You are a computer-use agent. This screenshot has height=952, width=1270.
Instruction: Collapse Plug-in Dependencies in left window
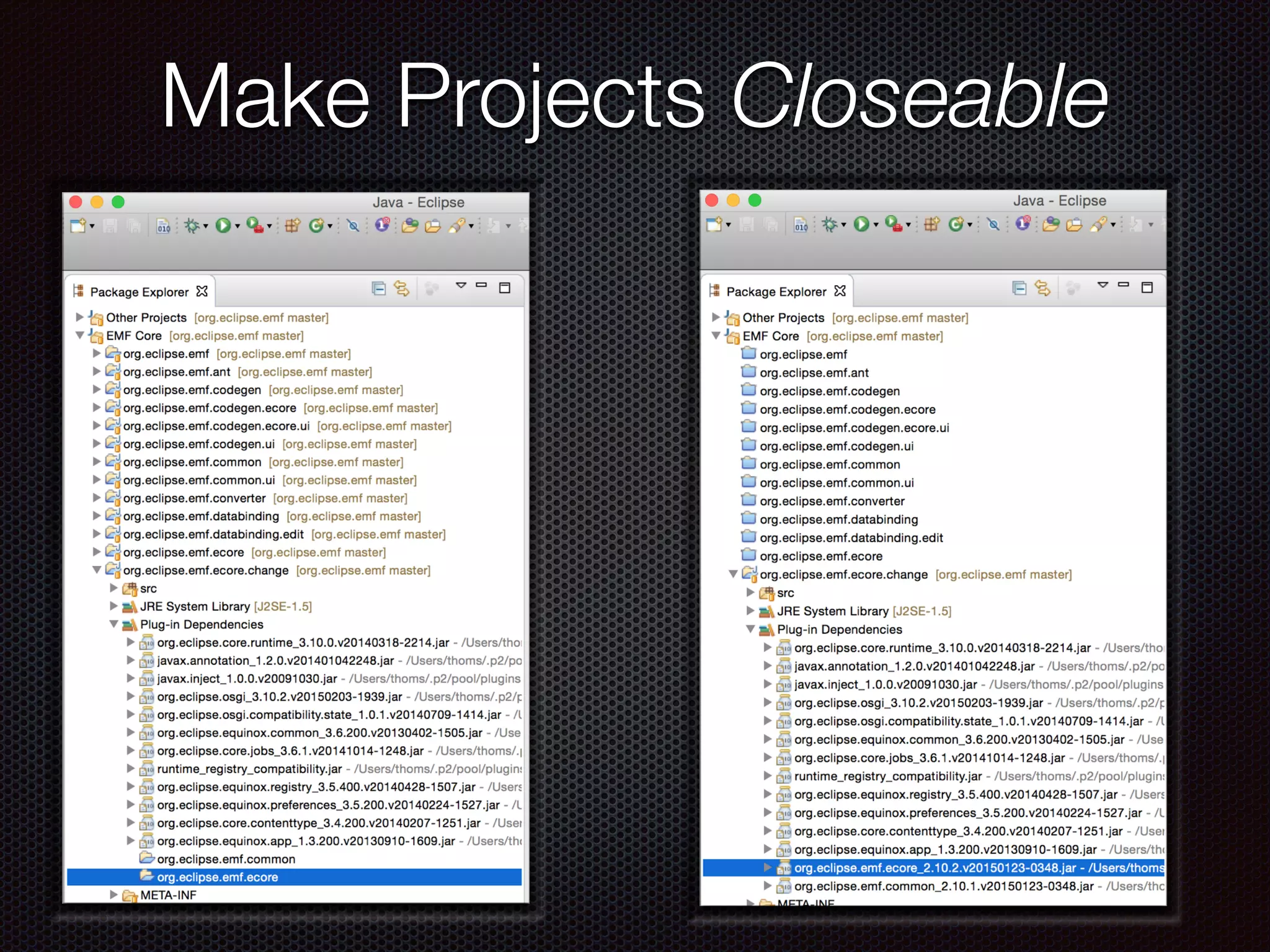[114, 624]
